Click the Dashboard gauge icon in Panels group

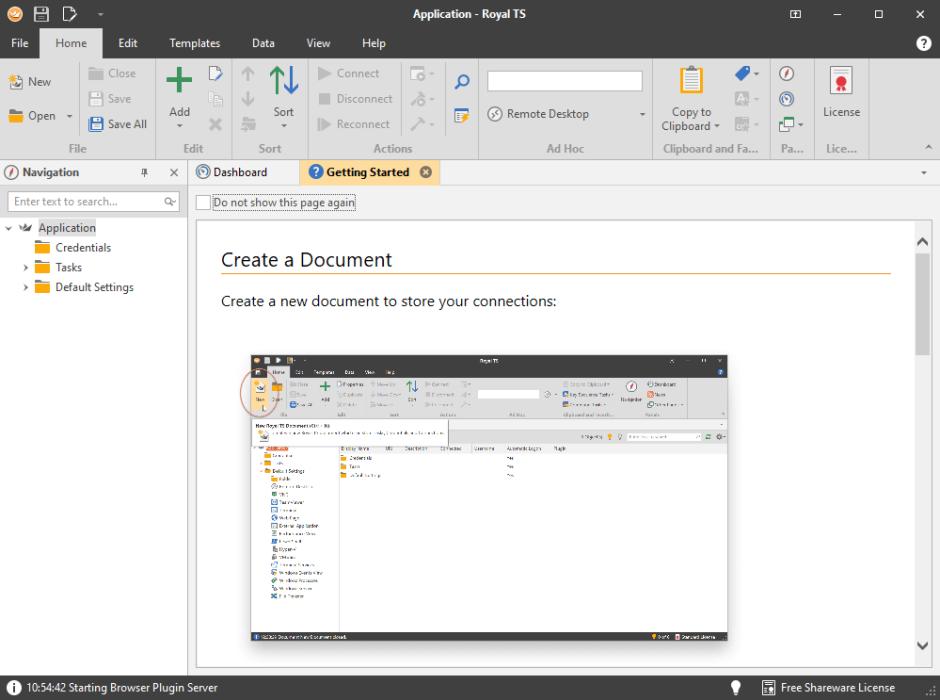pos(787,98)
